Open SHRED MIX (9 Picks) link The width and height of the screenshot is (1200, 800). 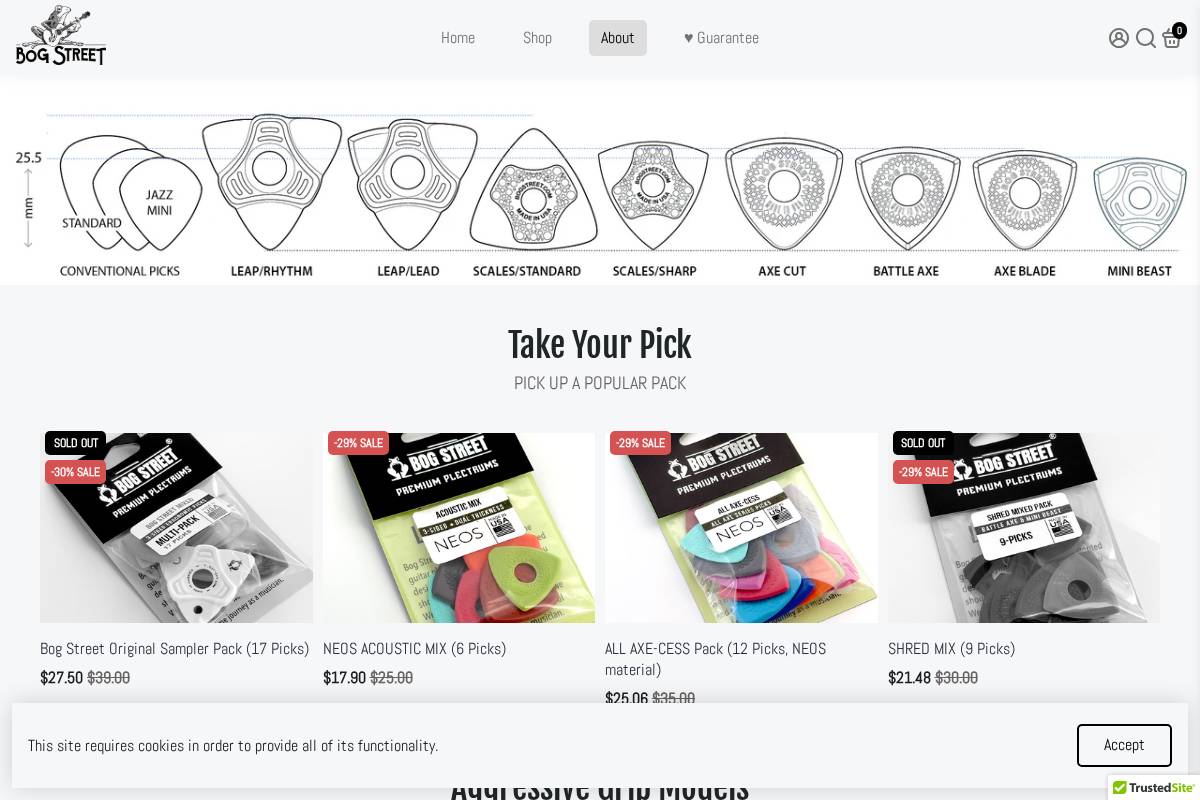point(951,648)
